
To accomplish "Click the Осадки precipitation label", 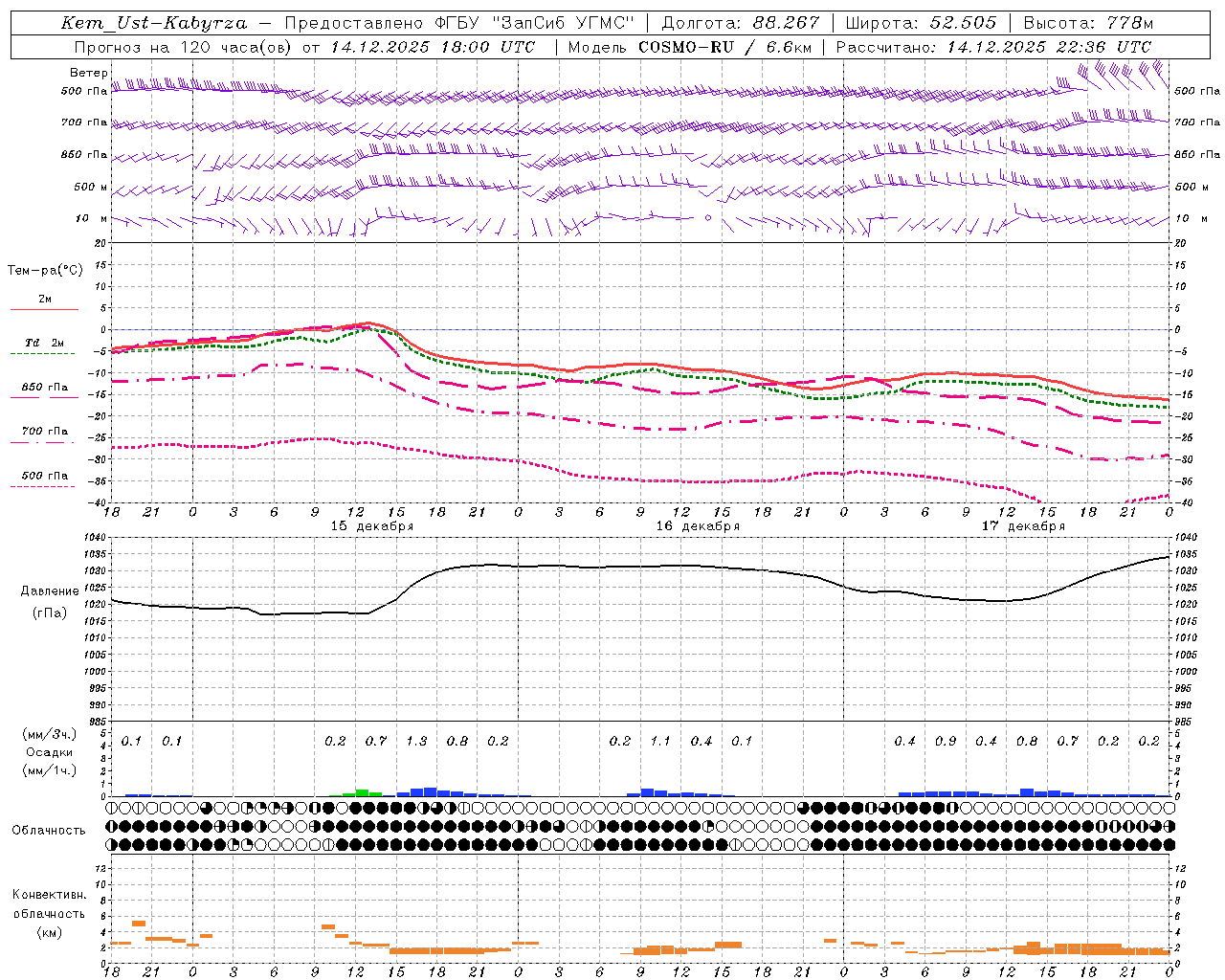I will (50, 752).
